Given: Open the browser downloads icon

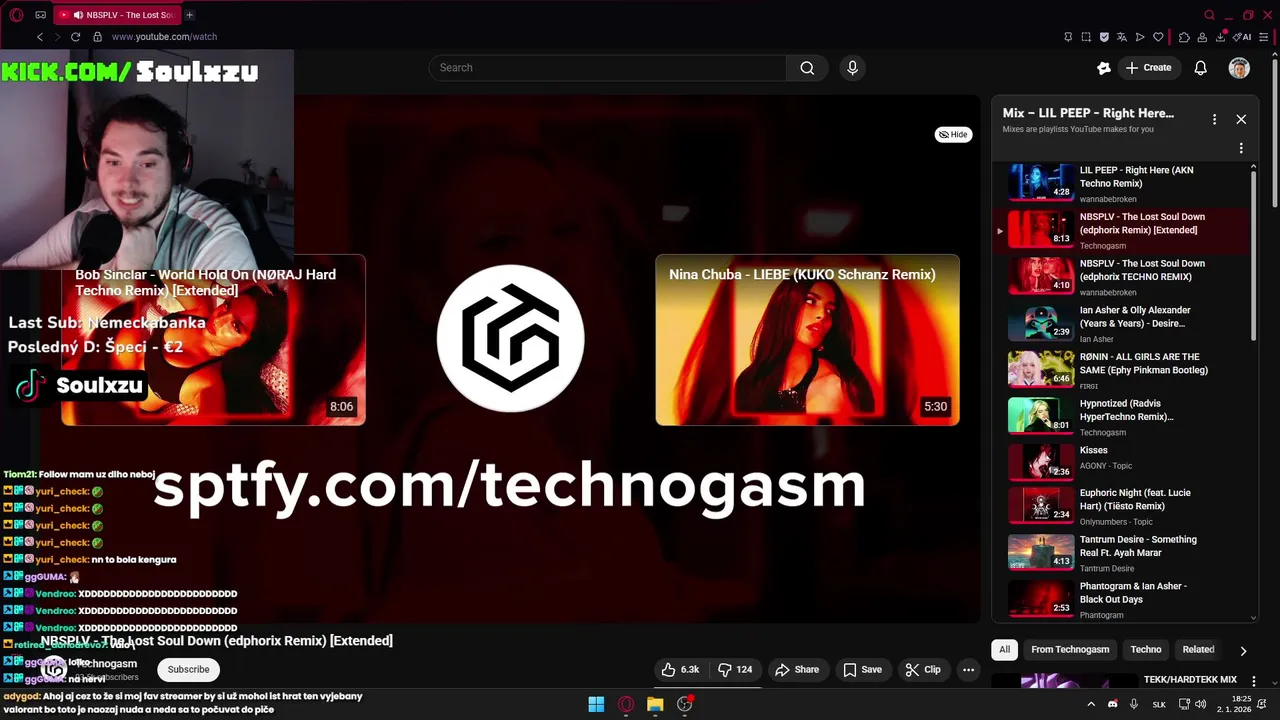Looking at the screenshot, I should 1222,37.
